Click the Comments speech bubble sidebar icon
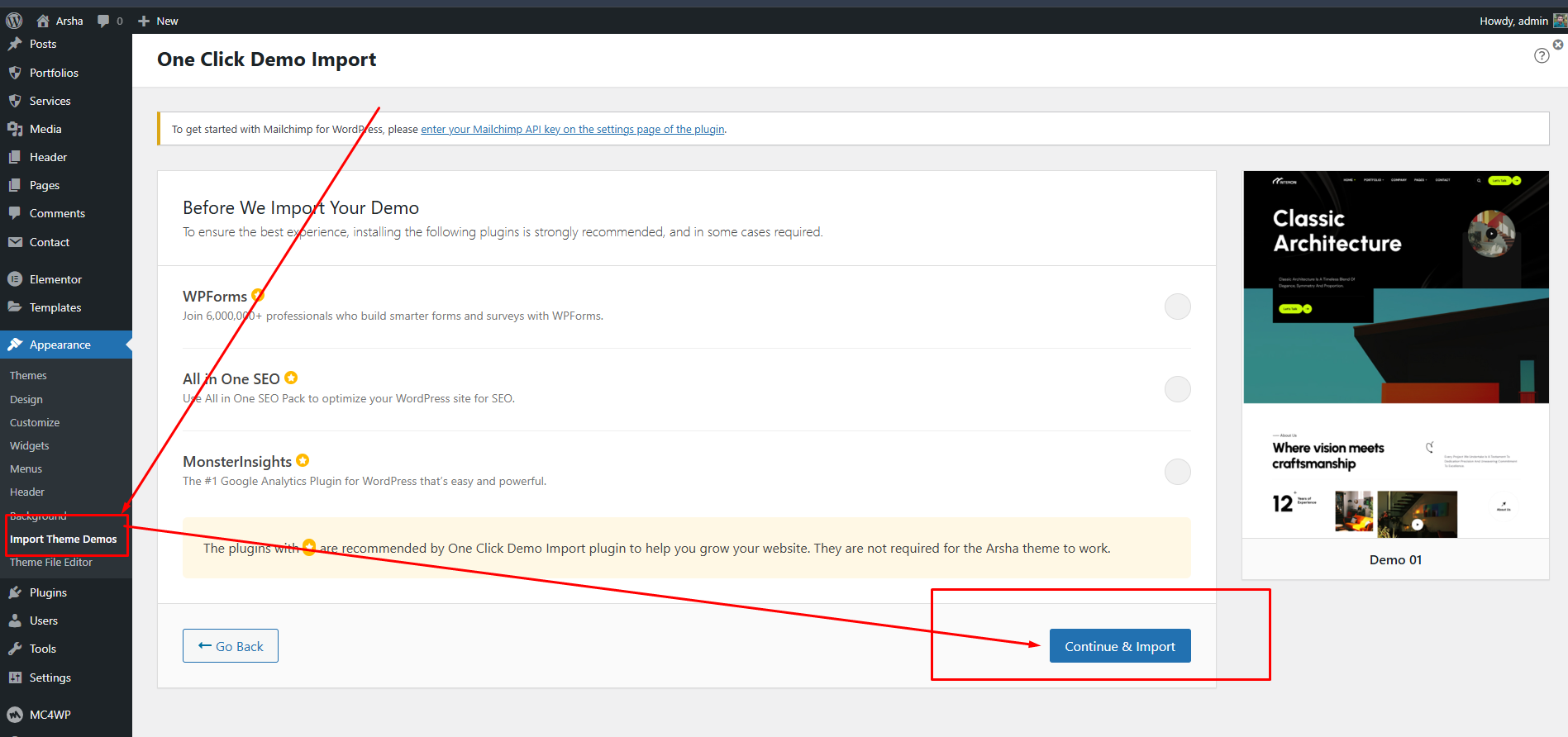This screenshot has height=737, width=1568. [15, 213]
